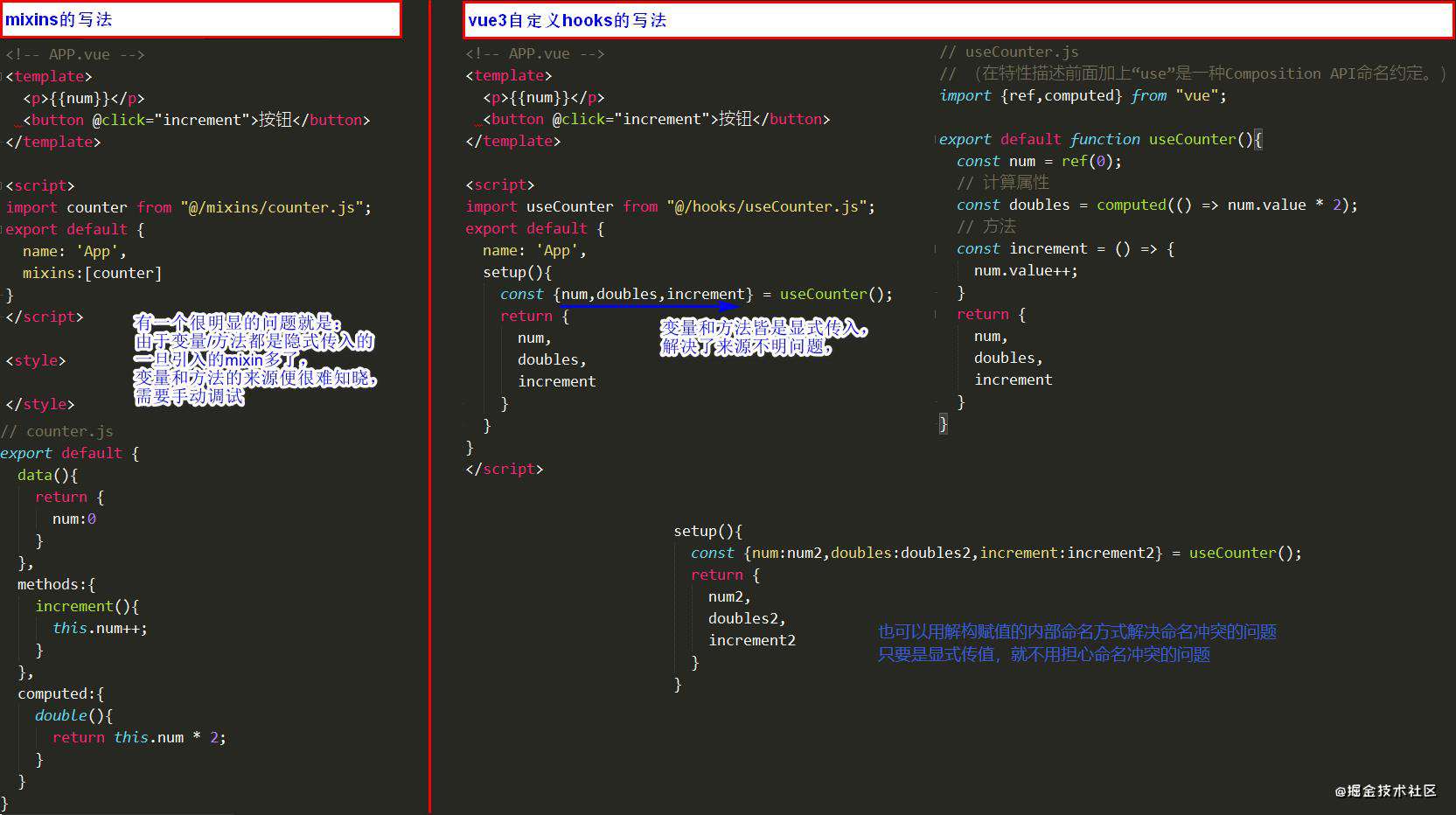
Task: Select the 'mixins:[counter]' line
Action: [x=93, y=273]
